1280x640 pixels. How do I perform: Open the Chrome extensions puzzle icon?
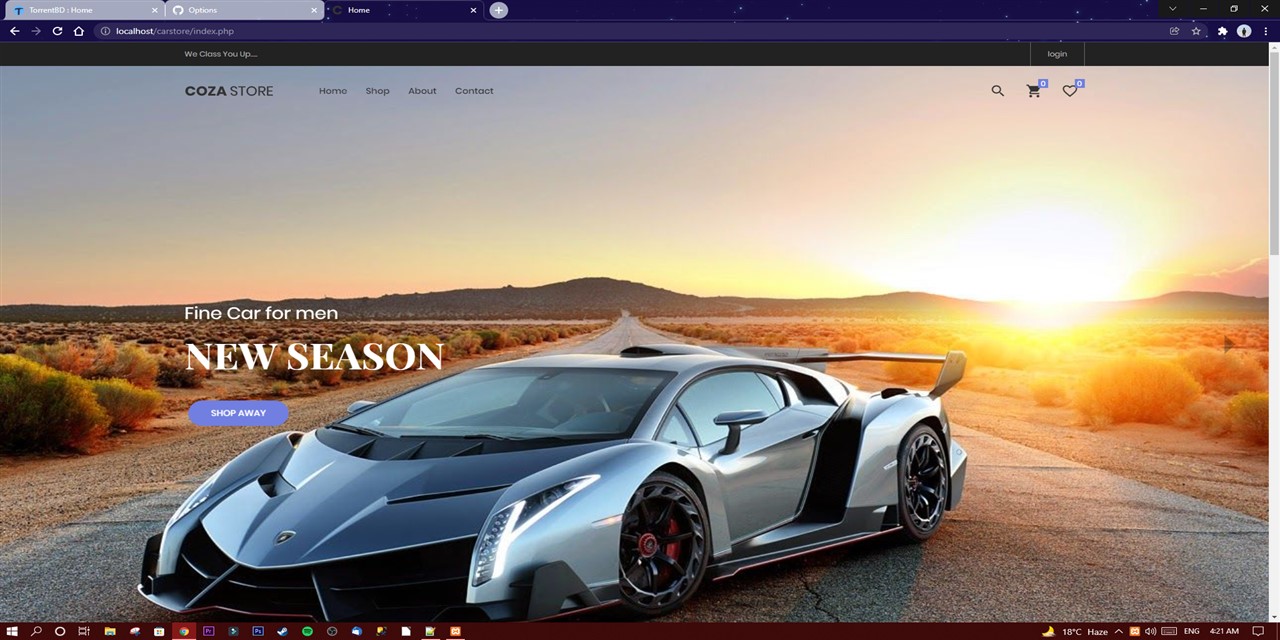click(x=1222, y=31)
